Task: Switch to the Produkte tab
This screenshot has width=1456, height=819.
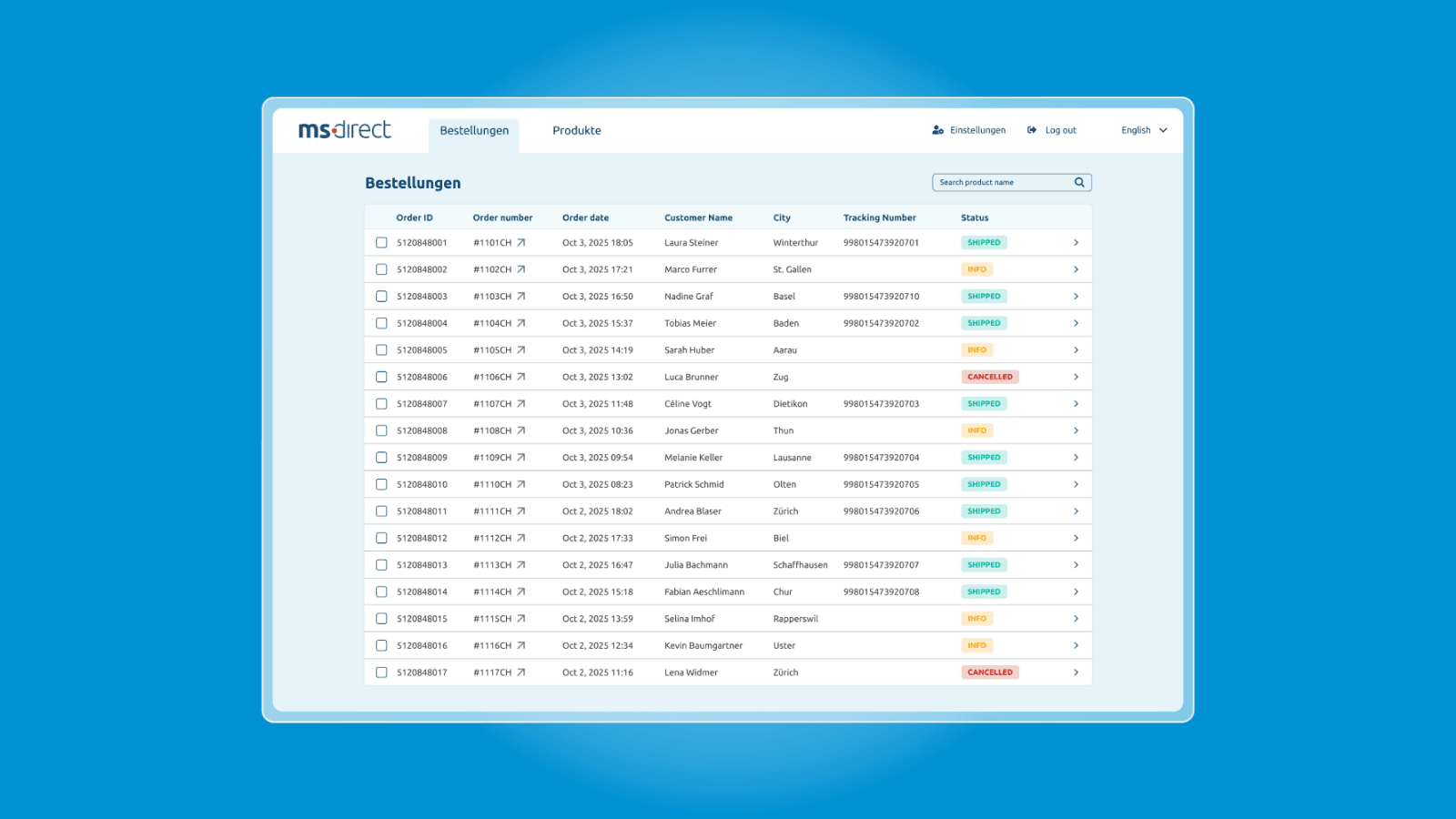Action: click(x=577, y=131)
